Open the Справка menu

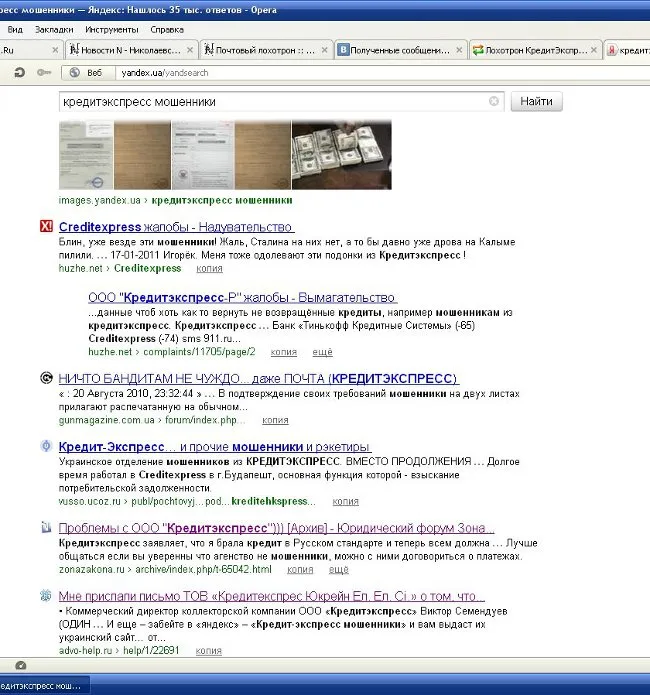167,30
